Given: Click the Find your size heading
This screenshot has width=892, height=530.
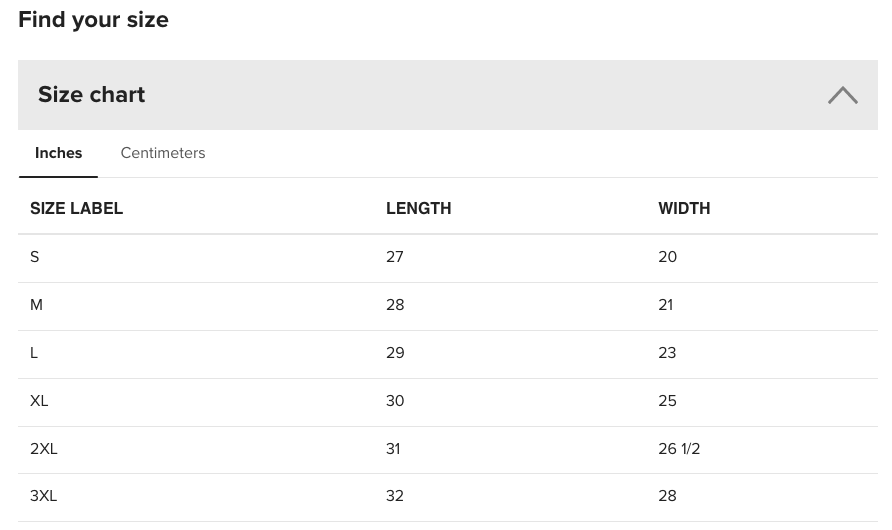Looking at the screenshot, I should click(93, 20).
